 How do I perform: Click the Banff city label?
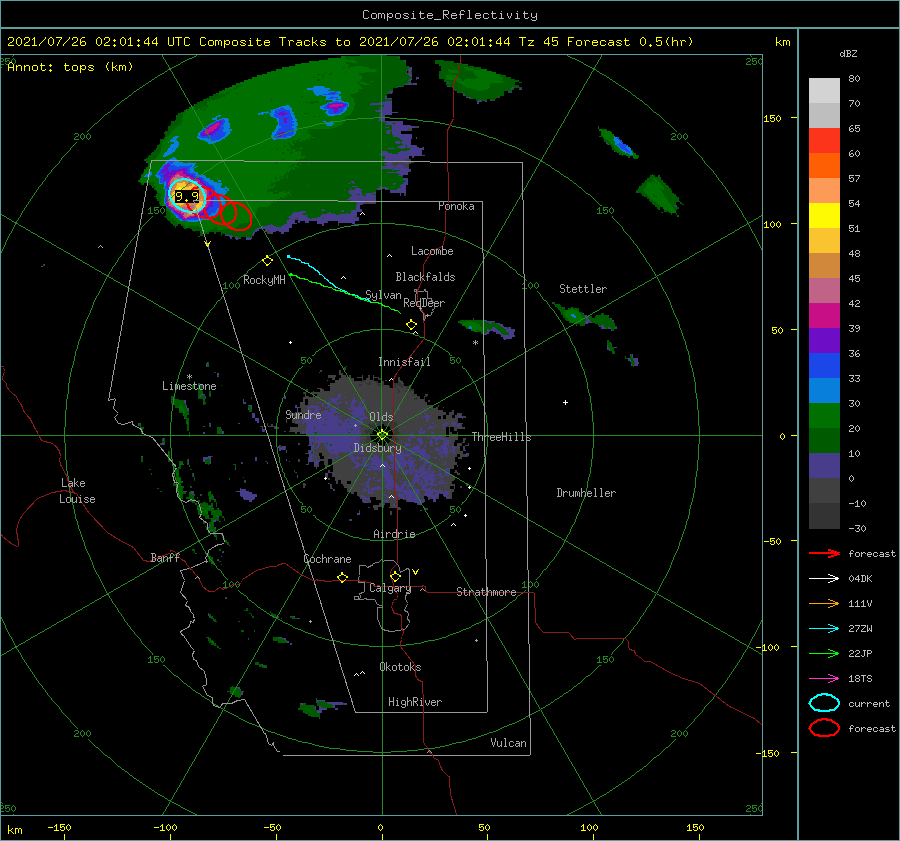pyautogui.click(x=165, y=557)
